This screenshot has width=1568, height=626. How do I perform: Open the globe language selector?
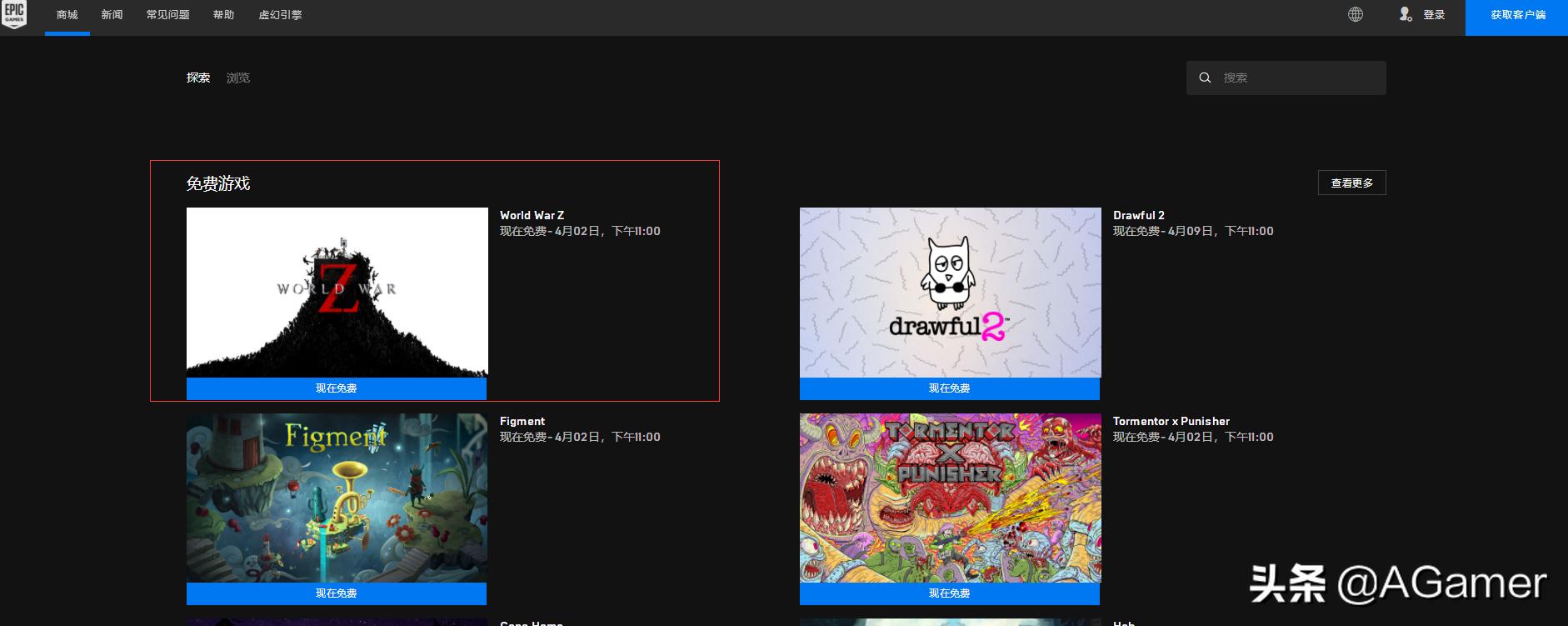pos(1356,14)
